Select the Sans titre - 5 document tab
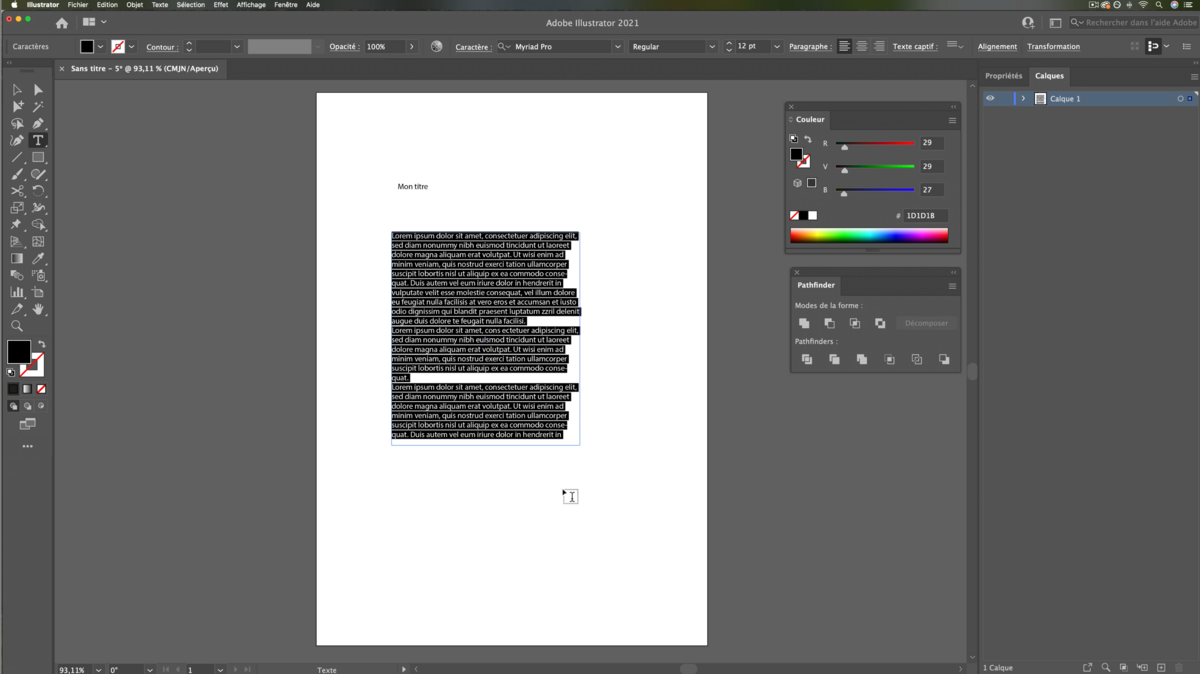The height and width of the screenshot is (674, 1200). 144,69
